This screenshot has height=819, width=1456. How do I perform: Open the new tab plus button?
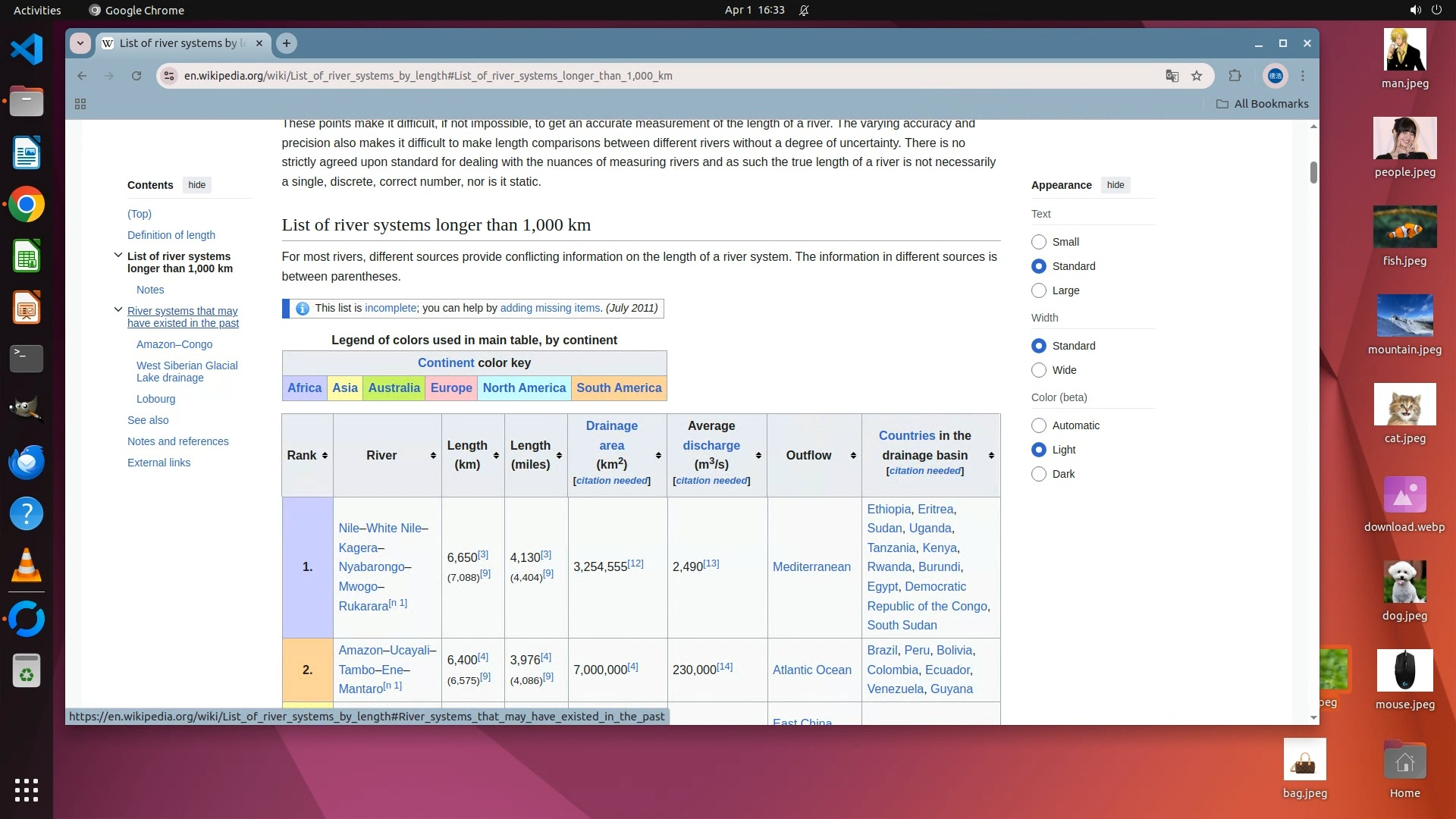[286, 43]
